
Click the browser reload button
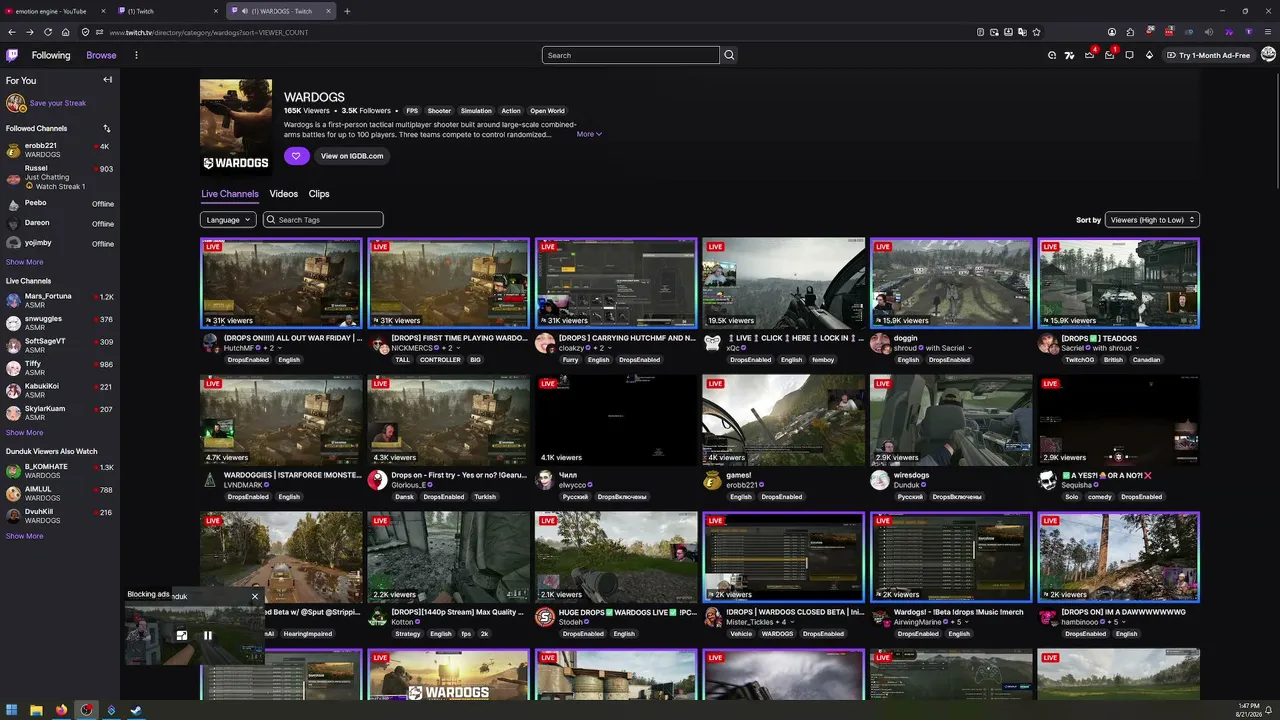tap(47, 32)
